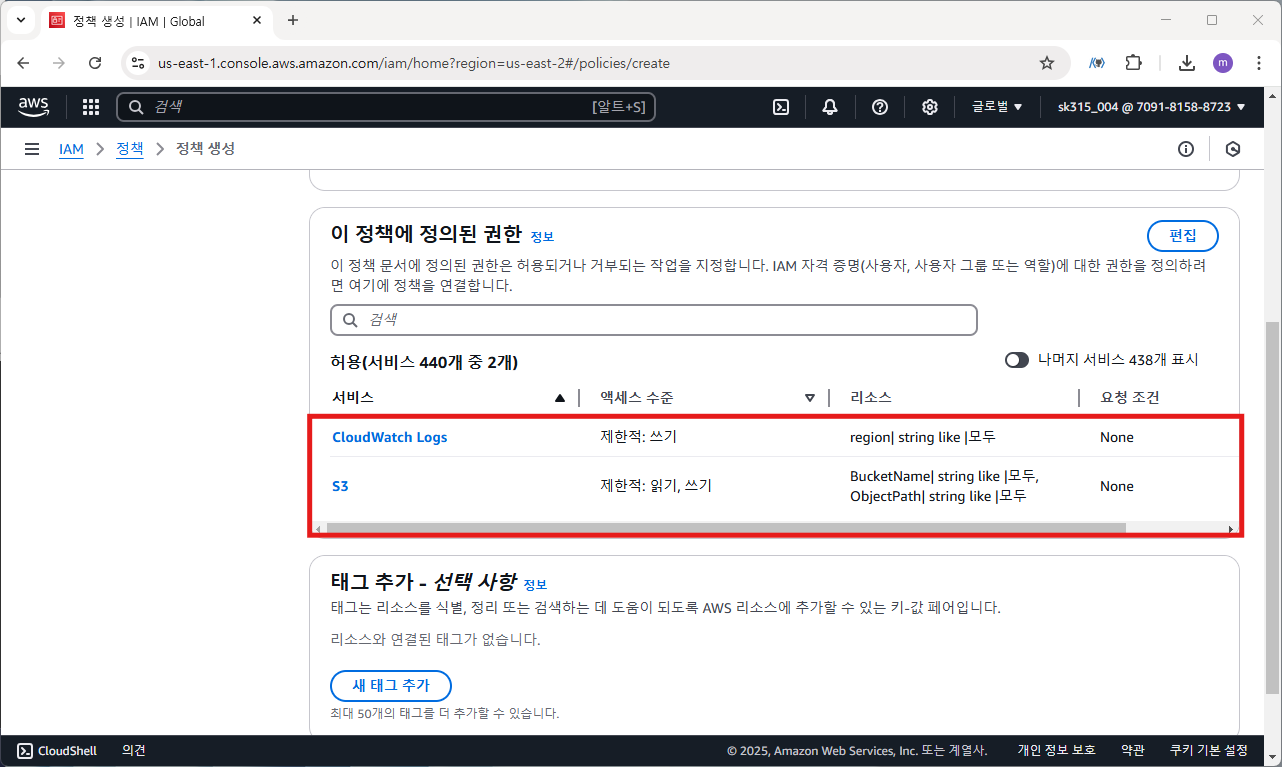Click the 요청 조건 column header
The width and height of the screenshot is (1282, 767).
click(x=1130, y=398)
